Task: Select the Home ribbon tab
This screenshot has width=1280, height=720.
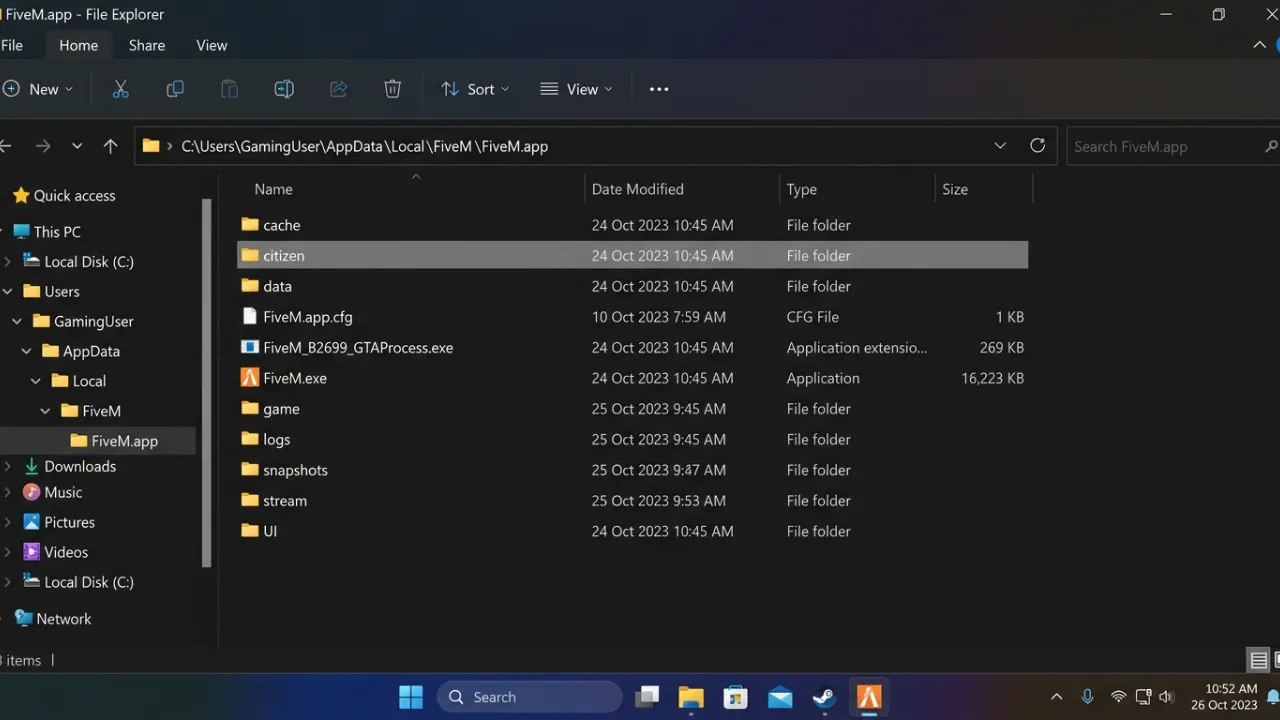Action: coord(78,45)
